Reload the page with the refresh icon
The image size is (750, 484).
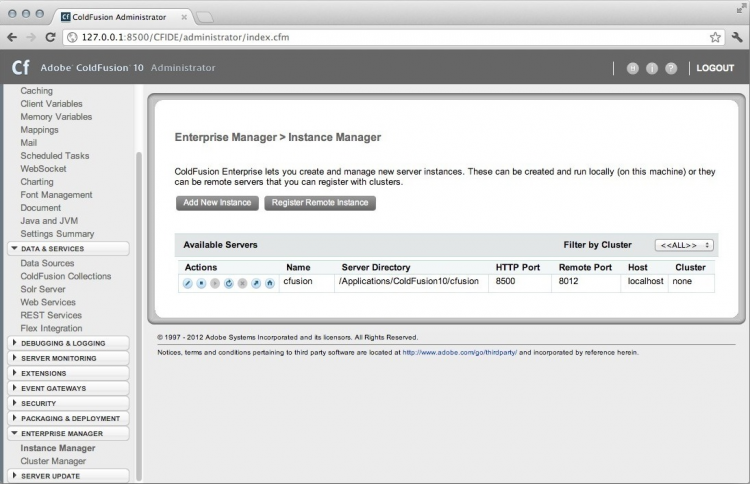(50, 37)
